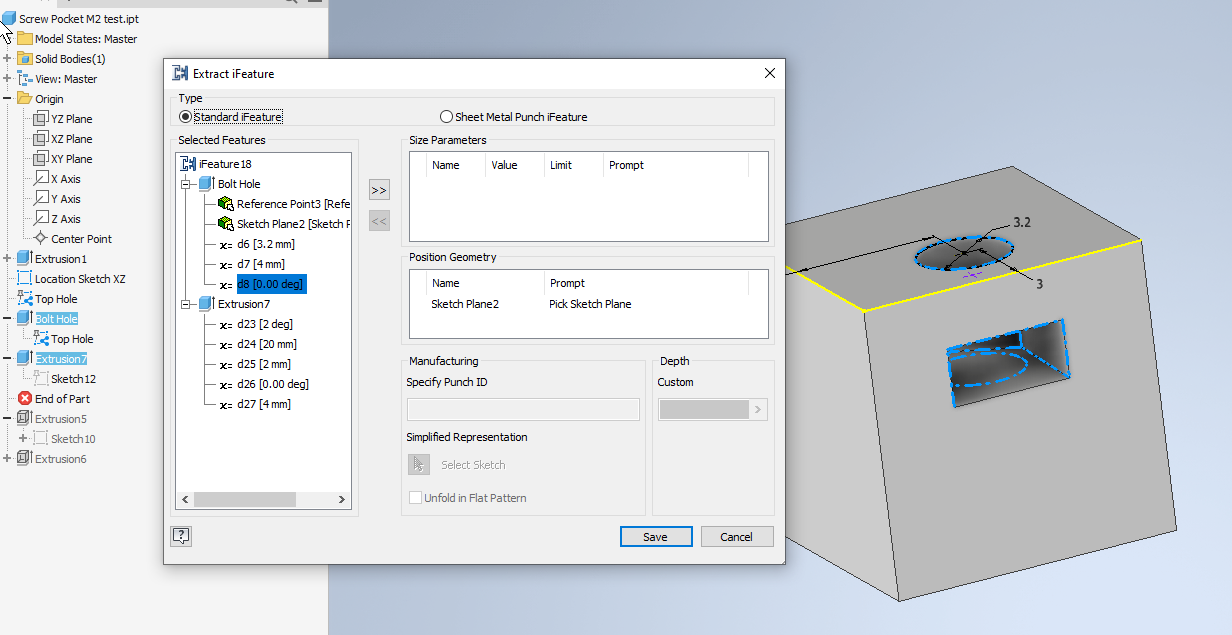Cancel the Extract iFeature dialog
Screen dimensions: 1232x635
pyautogui.click(x=736, y=537)
